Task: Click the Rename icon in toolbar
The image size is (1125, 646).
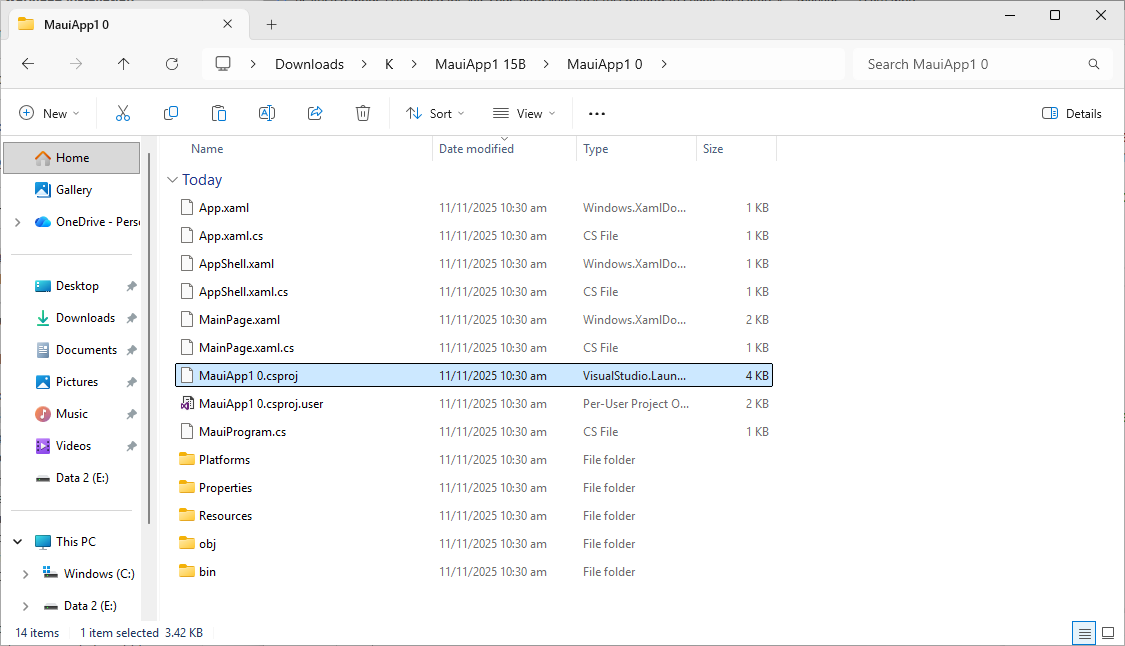Action: pos(267,113)
